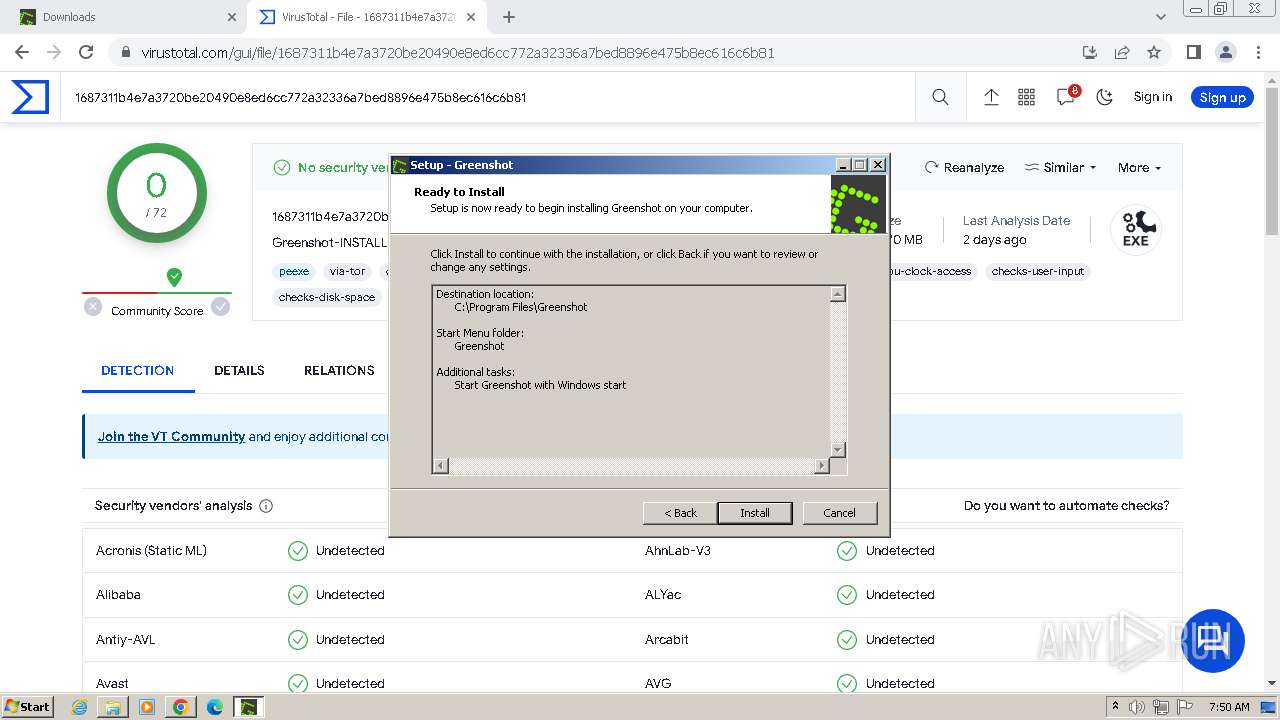Click the scroll left arrow in setup summary box
The height and width of the screenshot is (720, 1280).
[441, 466]
